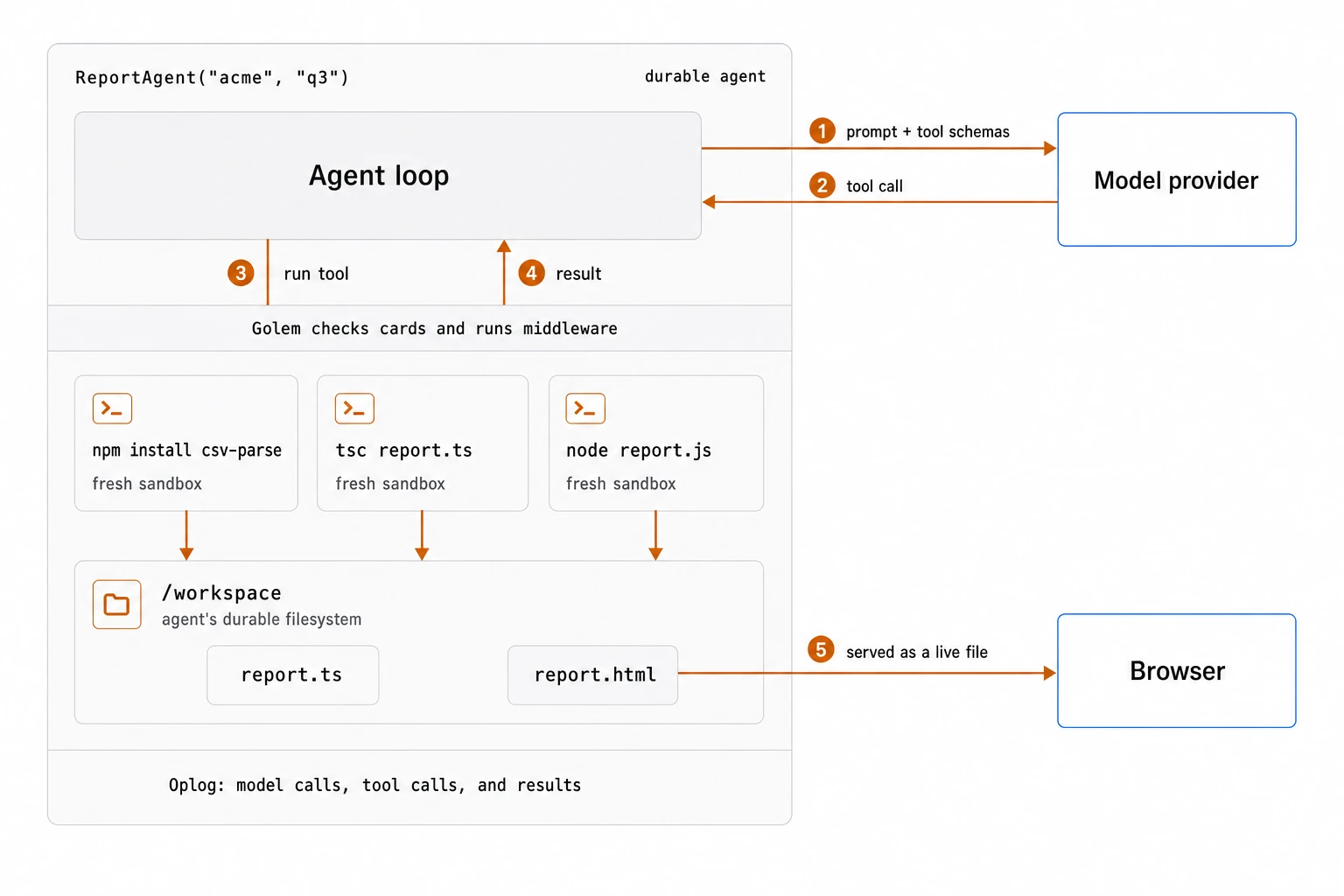Viewport: 1344px width, 896px height.
Task: Click "Oplog: model calls, tool calls, and results"
Action: (x=374, y=786)
